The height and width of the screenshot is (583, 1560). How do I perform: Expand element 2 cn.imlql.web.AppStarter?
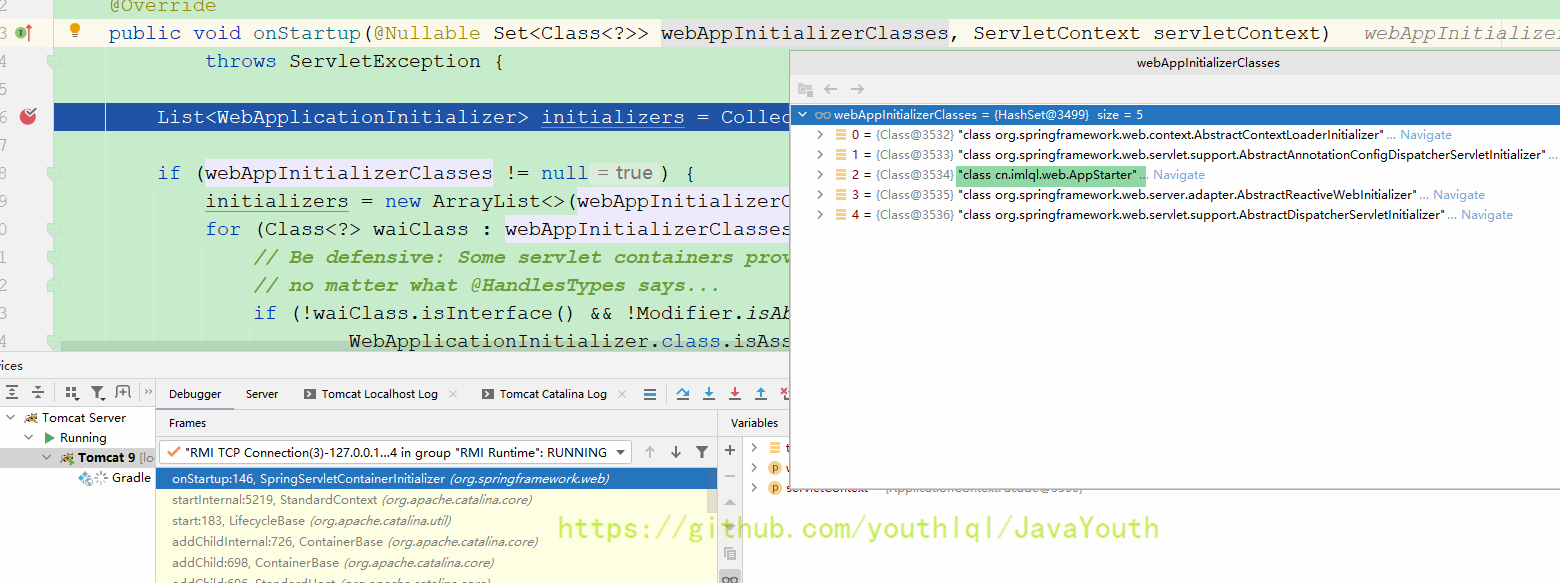(820, 175)
